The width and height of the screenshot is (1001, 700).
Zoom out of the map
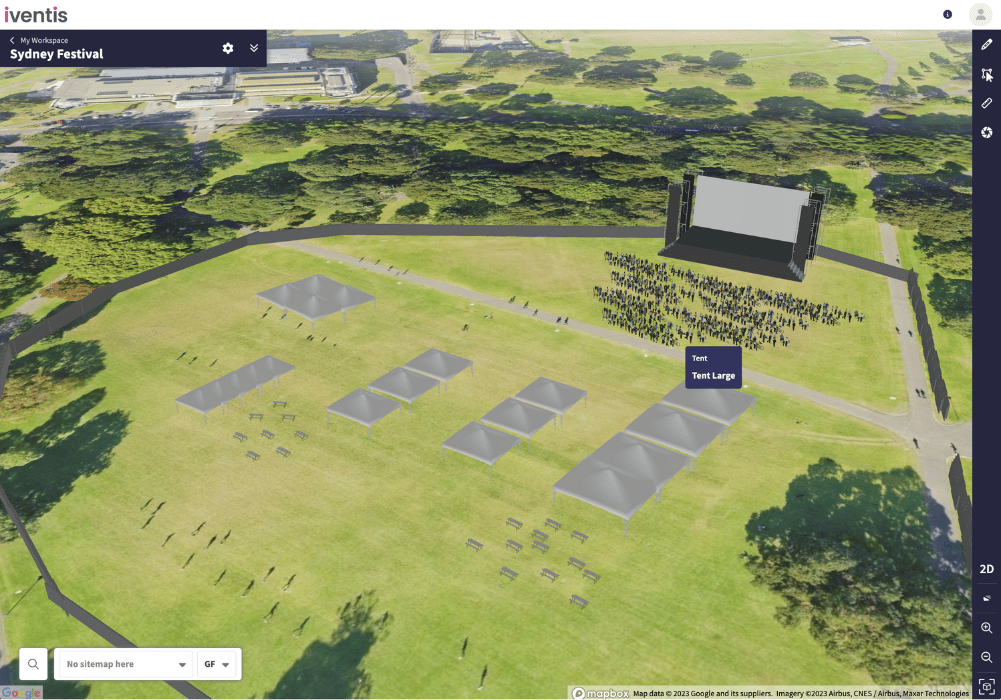(986, 657)
